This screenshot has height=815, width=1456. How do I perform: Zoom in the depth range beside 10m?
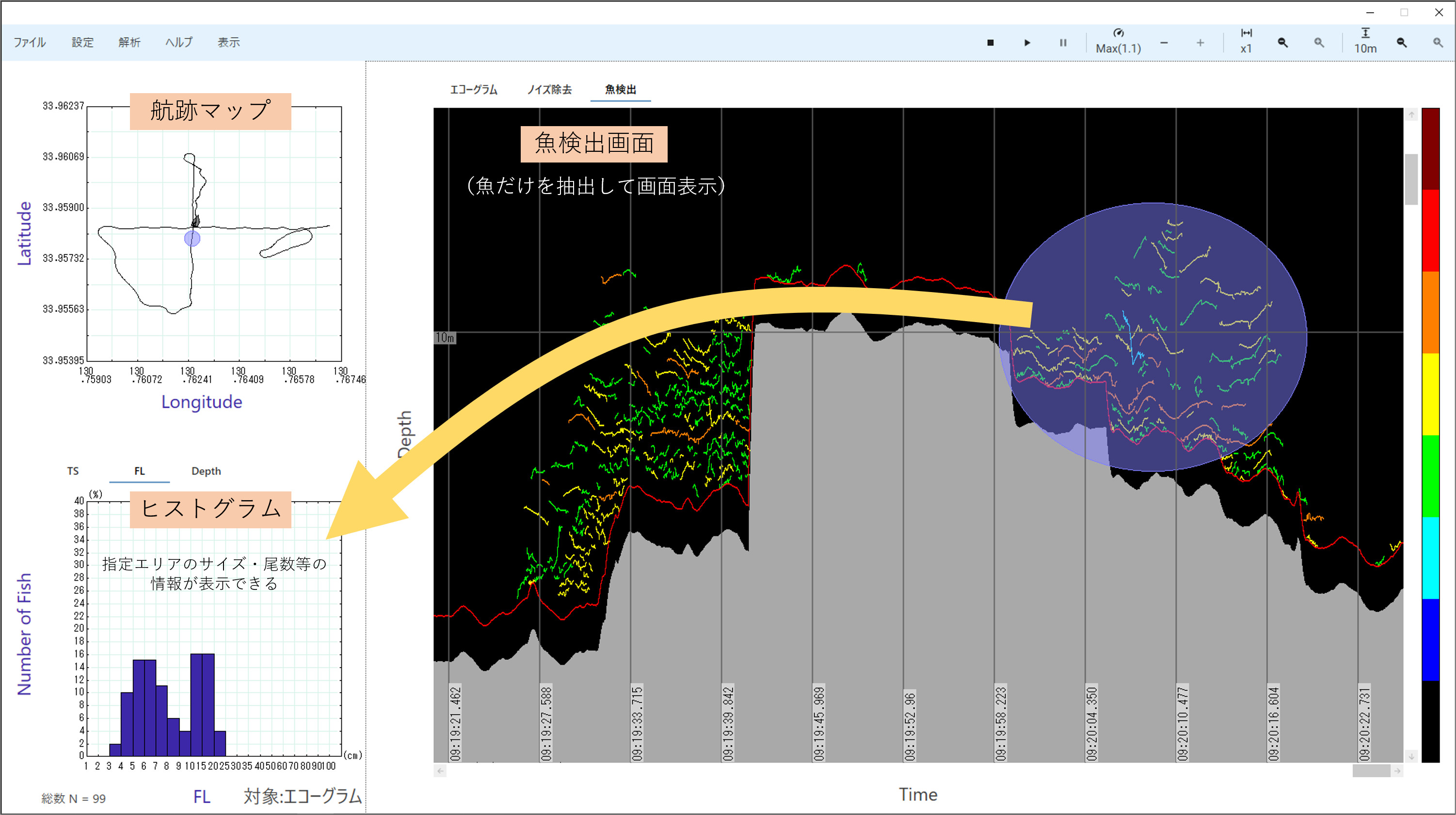point(1438,43)
